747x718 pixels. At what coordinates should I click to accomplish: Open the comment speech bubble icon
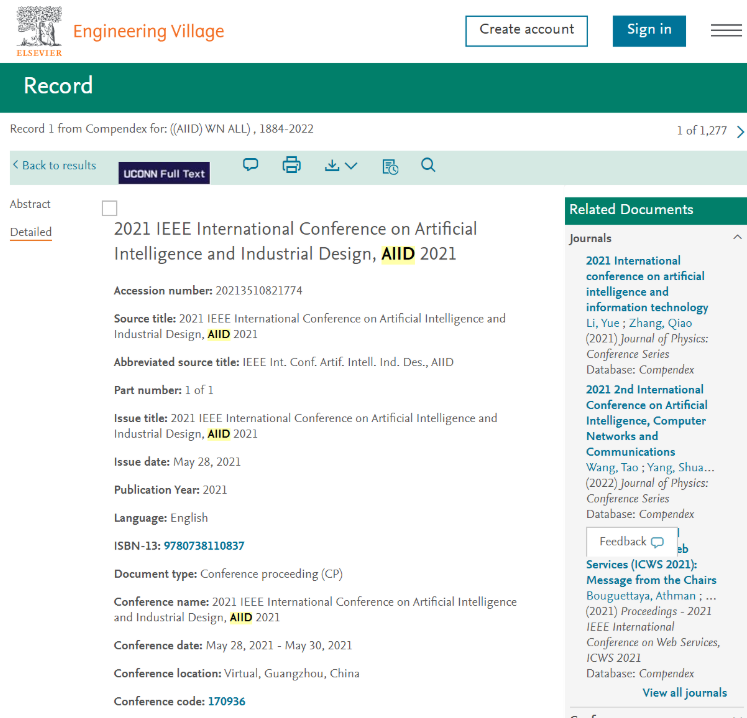(251, 165)
